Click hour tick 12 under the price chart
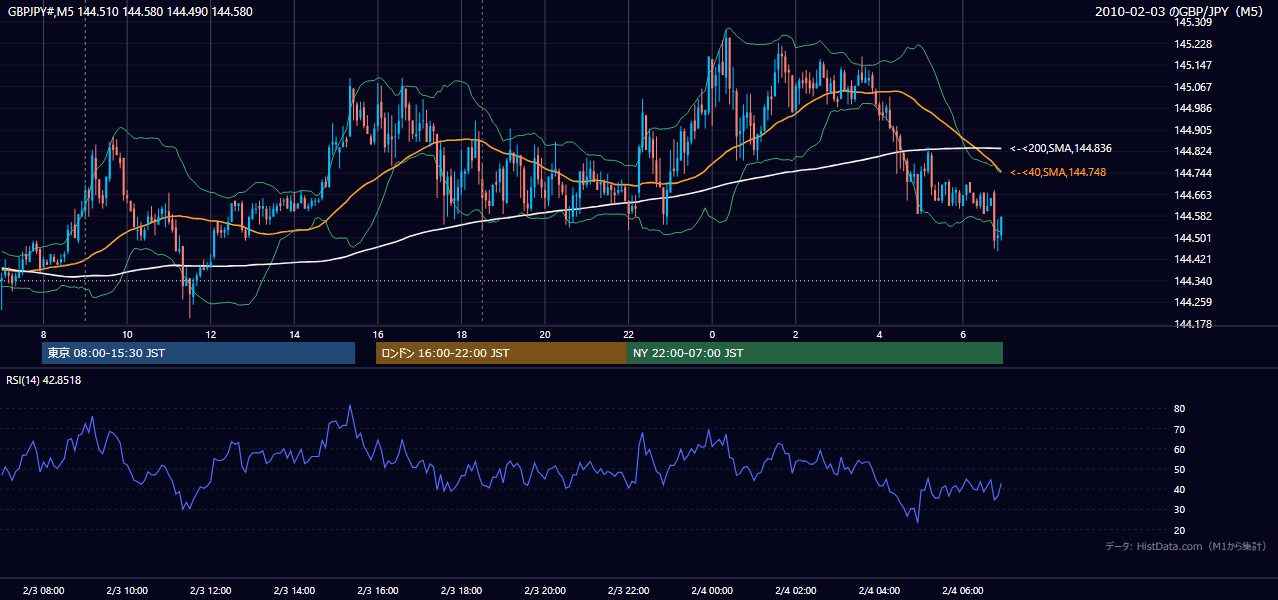This screenshot has width=1278, height=600. click(211, 334)
